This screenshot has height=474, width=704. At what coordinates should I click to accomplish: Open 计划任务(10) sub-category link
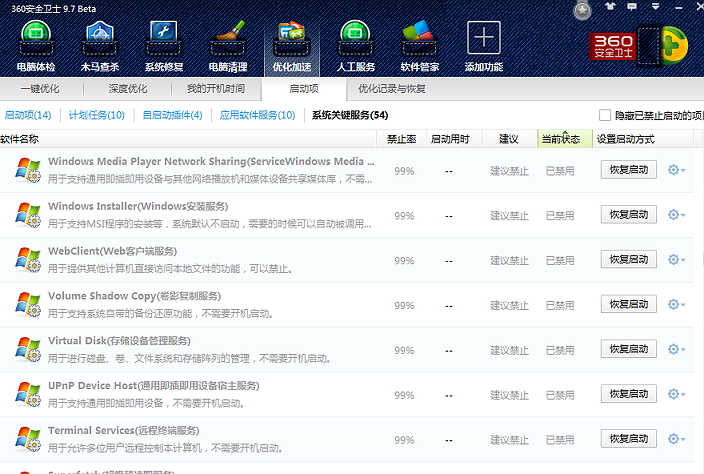pyautogui.click(x=97, y=115)
